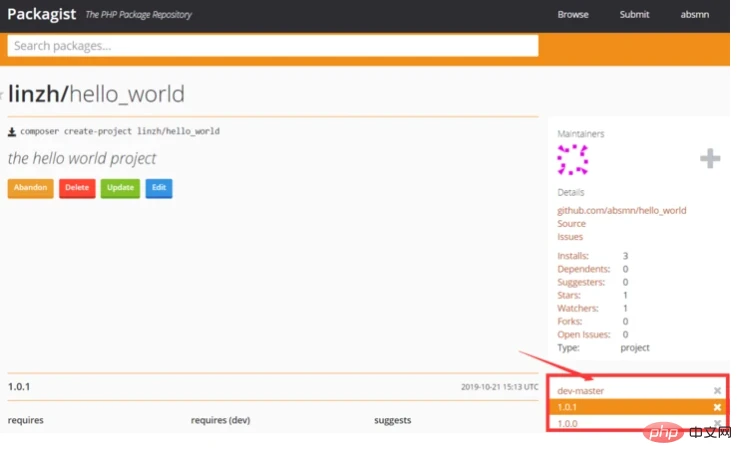The width and height of the screenshot is (742, 465).
Task: Open the github.com/absmn/hello_world link
Action: click(621, 210)
